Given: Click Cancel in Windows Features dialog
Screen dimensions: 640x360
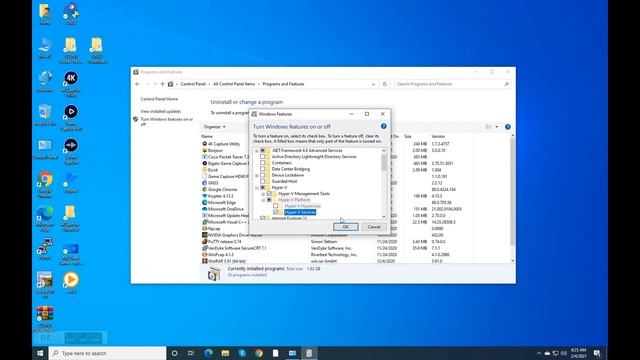Looking at the screenshot, I should click(x=374, y=227).
